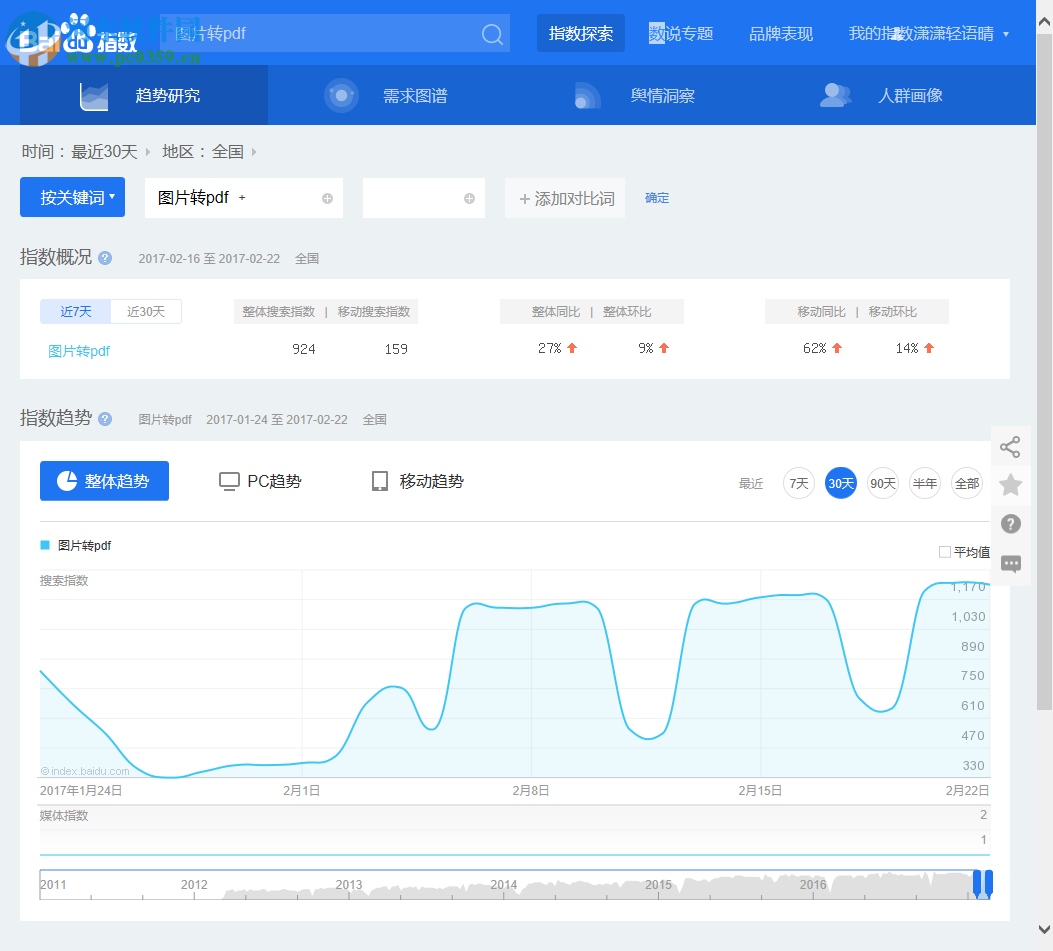Open the feedback comment icon on the right
1053x951 pixels.
tap(1010, 563)
